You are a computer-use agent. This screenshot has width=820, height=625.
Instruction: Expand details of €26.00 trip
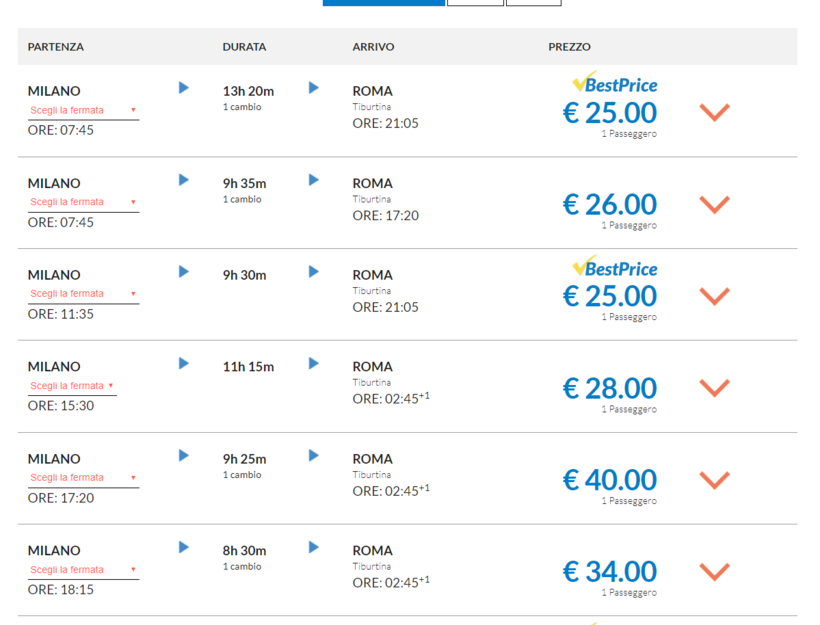point(714,204)
